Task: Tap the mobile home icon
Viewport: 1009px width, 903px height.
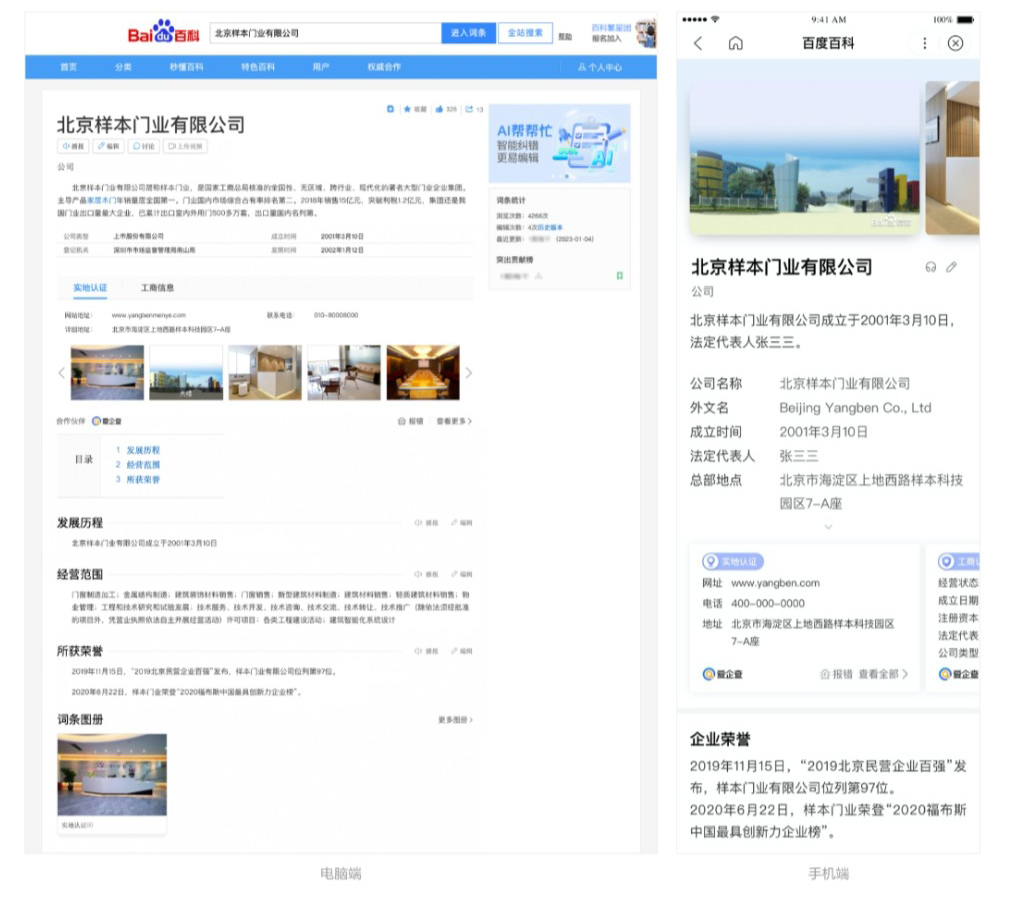Action: [736, 43]
